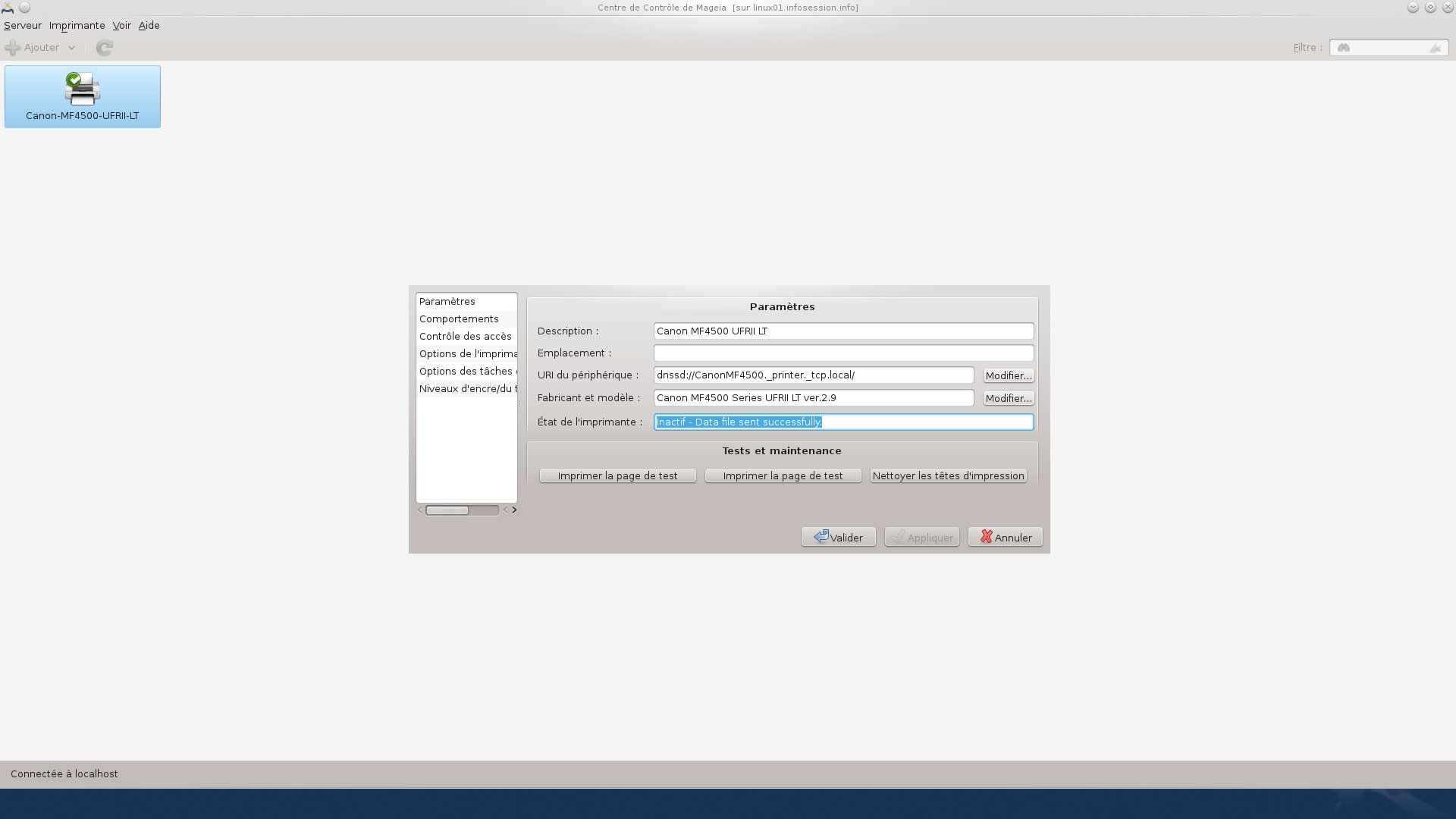Minimize the Mageia Control Center window
This screenshot has width=1456, height=819.
(1413, 8)
